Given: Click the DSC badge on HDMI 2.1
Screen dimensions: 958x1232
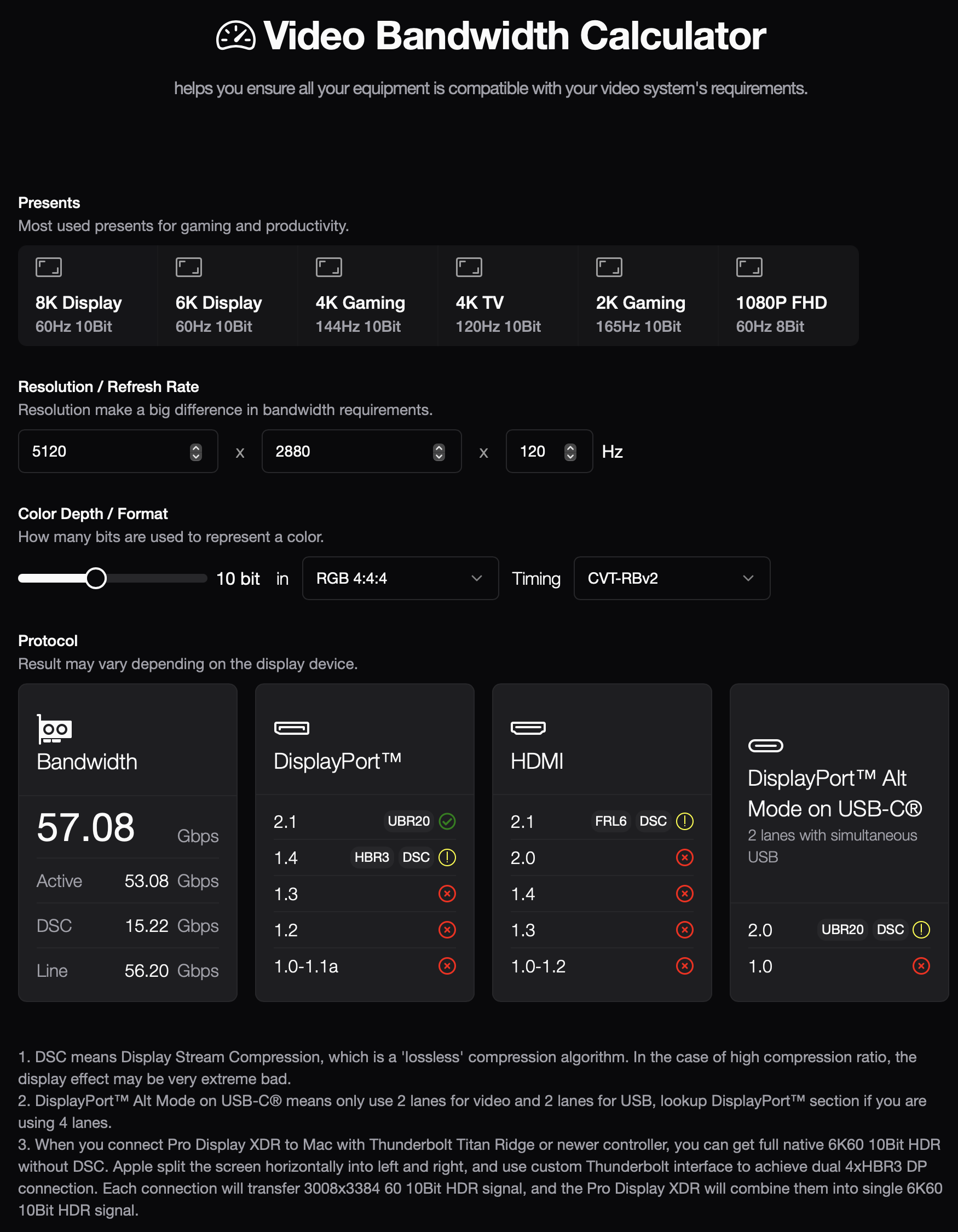Looking at the screenshot, I should pos(654,821).
